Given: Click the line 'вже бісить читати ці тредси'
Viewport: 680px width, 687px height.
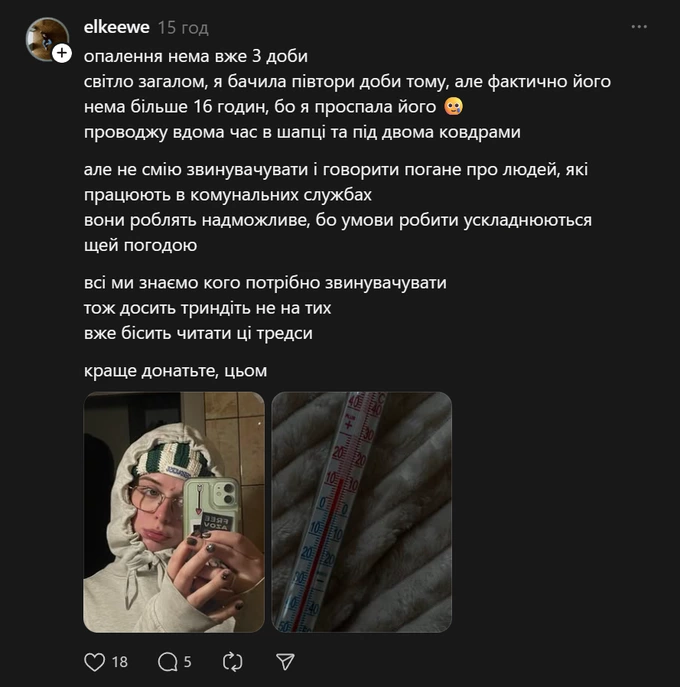Looking at the screenshot, I should click(198, 333).
